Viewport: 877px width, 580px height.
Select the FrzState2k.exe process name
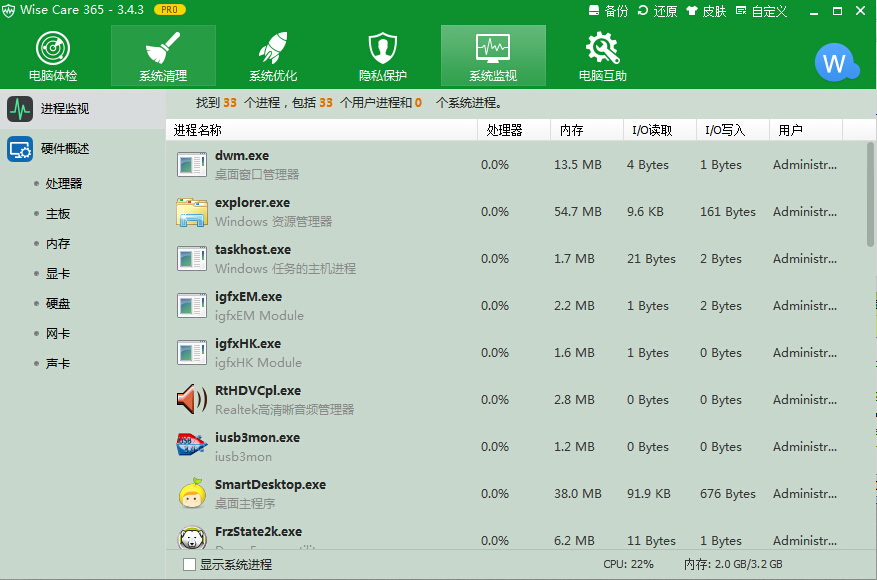[258, 531]
